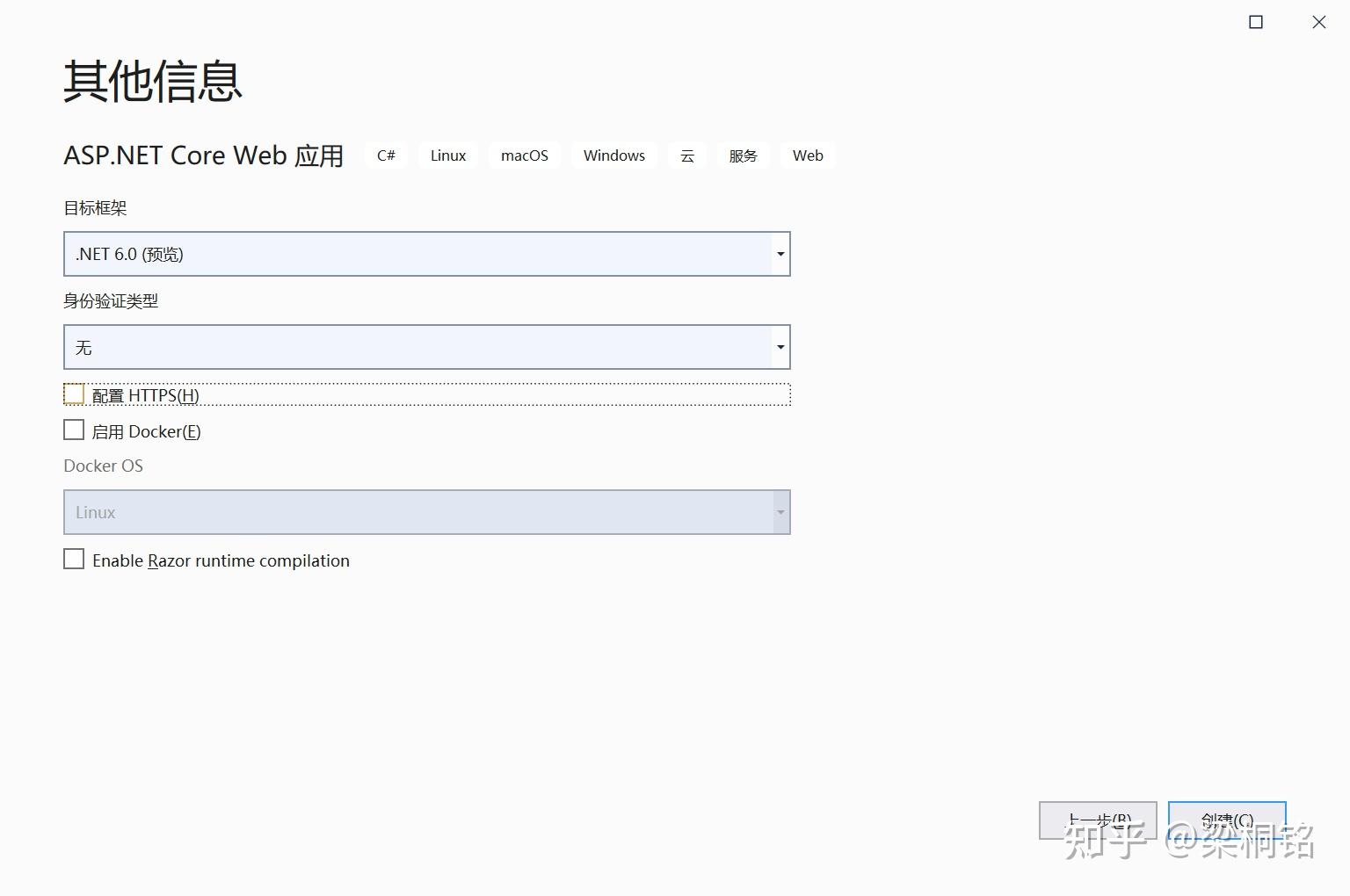Click the macOS tag
The height and width of the screenshot is (896, 1350).
tap(525, 155)
